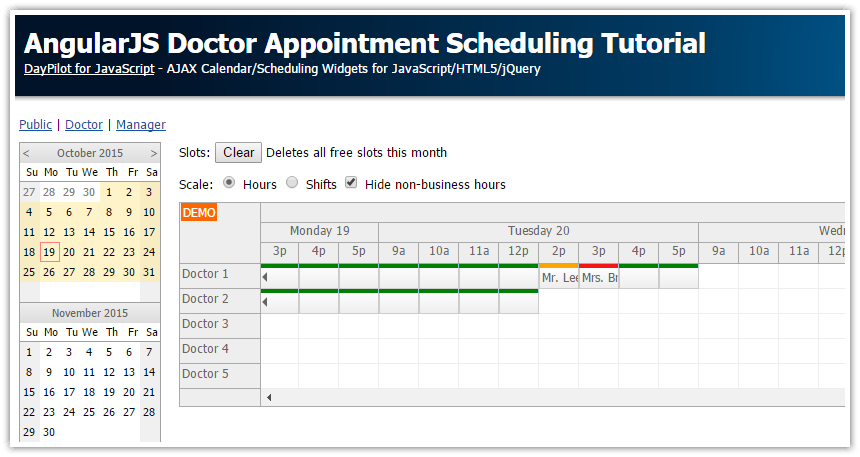This screenshot has width=860, height=457.
Task: Click the scroll-left arrow in Doctor 1 row
Action: click(265, 277)
